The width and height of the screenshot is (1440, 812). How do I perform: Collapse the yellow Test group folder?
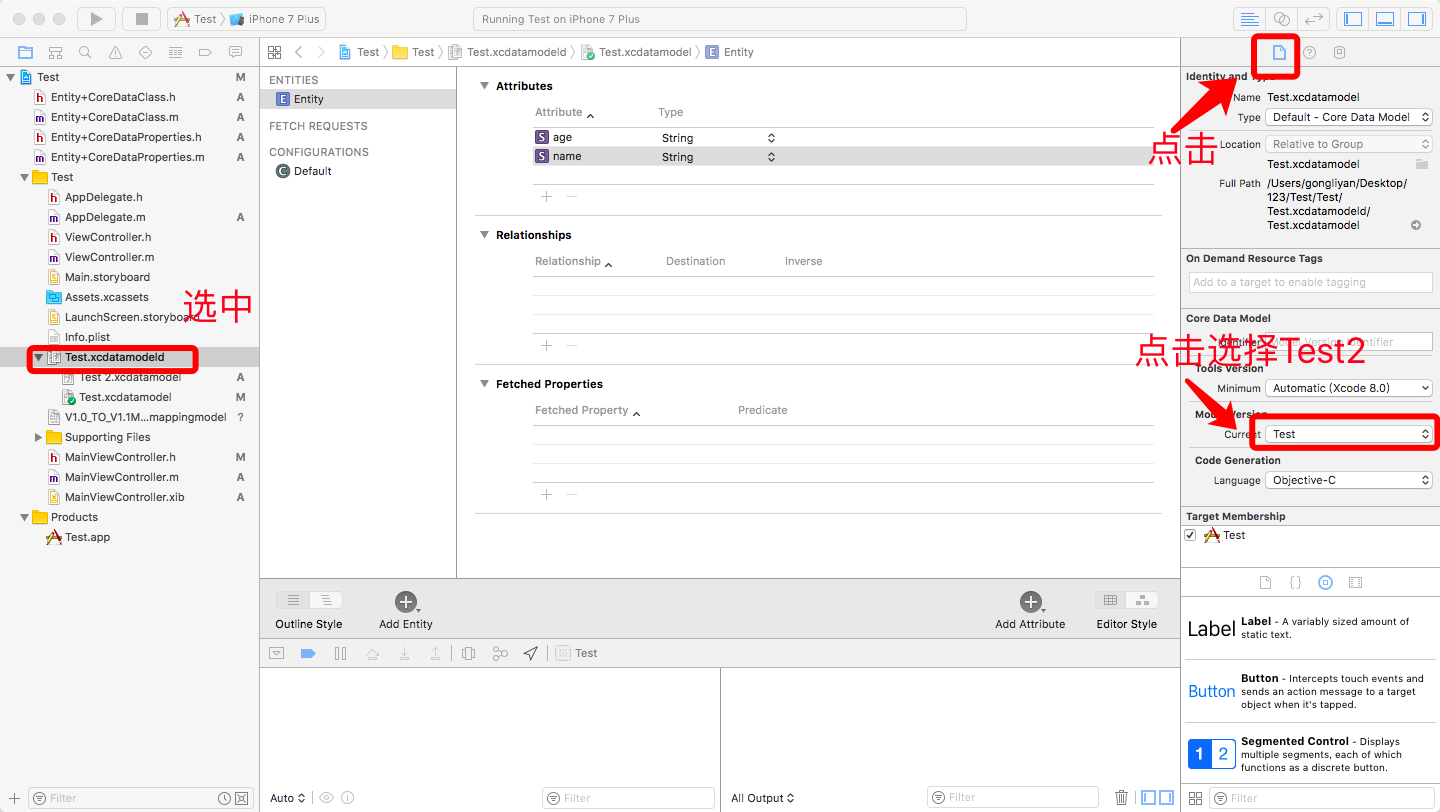pos(25,177)
